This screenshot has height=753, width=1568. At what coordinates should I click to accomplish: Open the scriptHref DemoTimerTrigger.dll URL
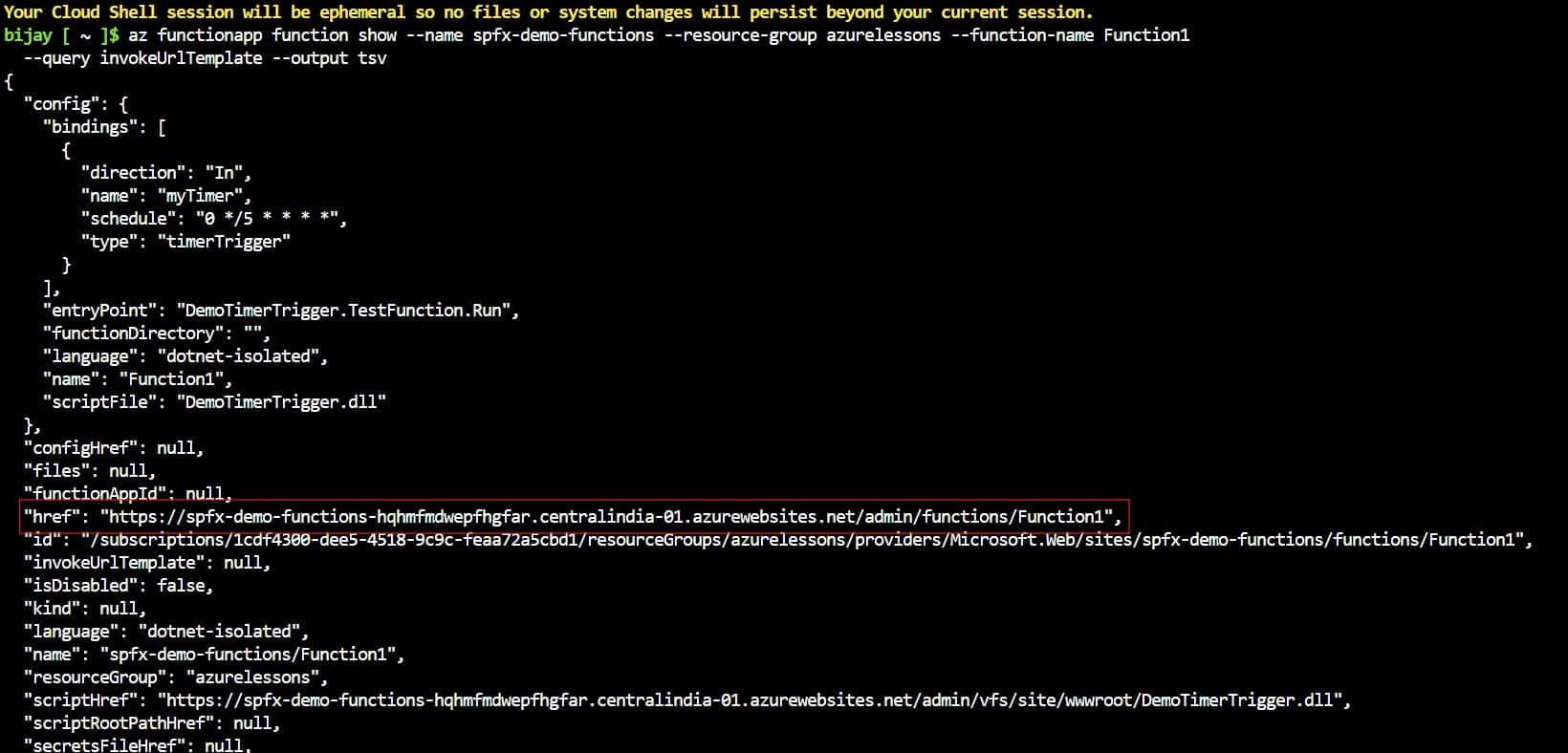[x=750, y=700]
